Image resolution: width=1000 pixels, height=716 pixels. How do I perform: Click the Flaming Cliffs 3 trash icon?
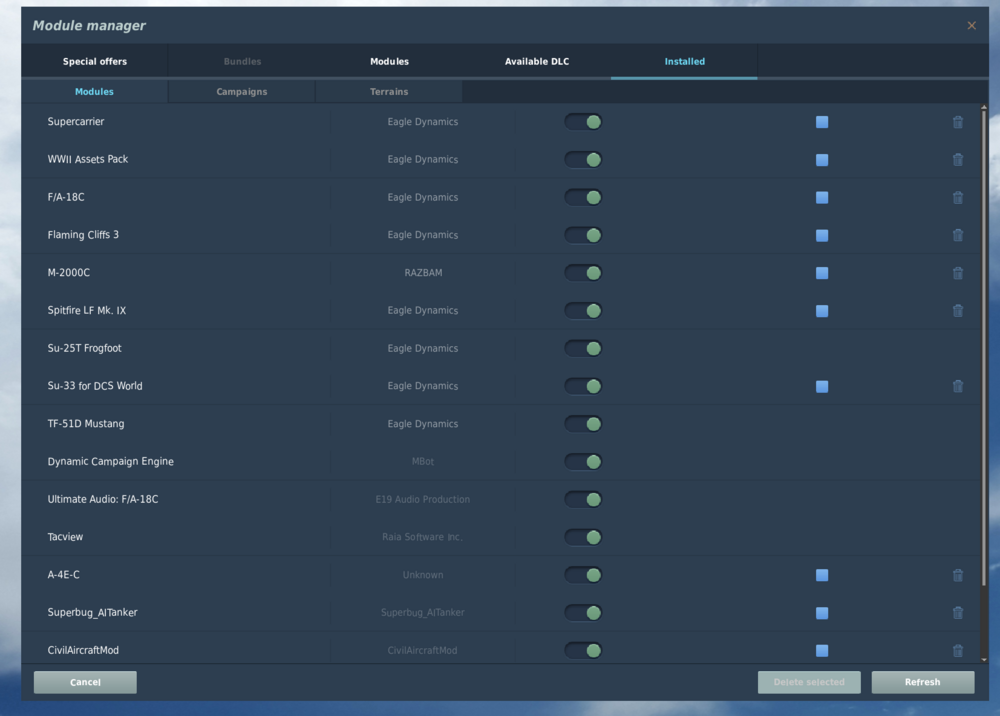click(x=957, y=235)
